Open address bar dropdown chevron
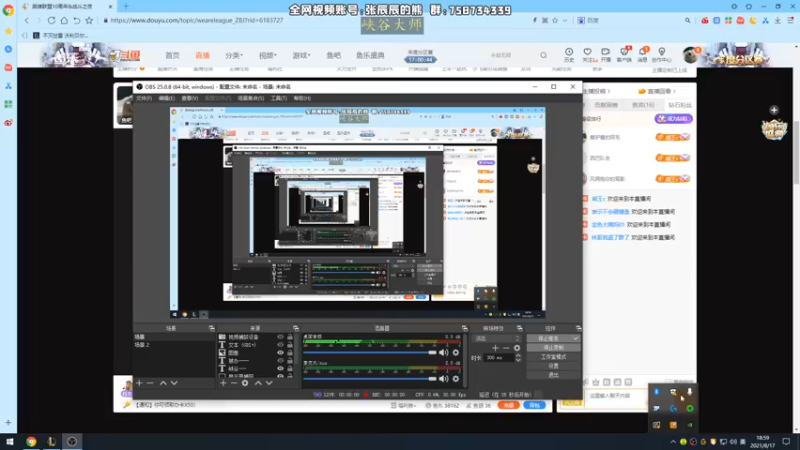The height and width of the screenshot is (450, 800). (x=565, y=20)
